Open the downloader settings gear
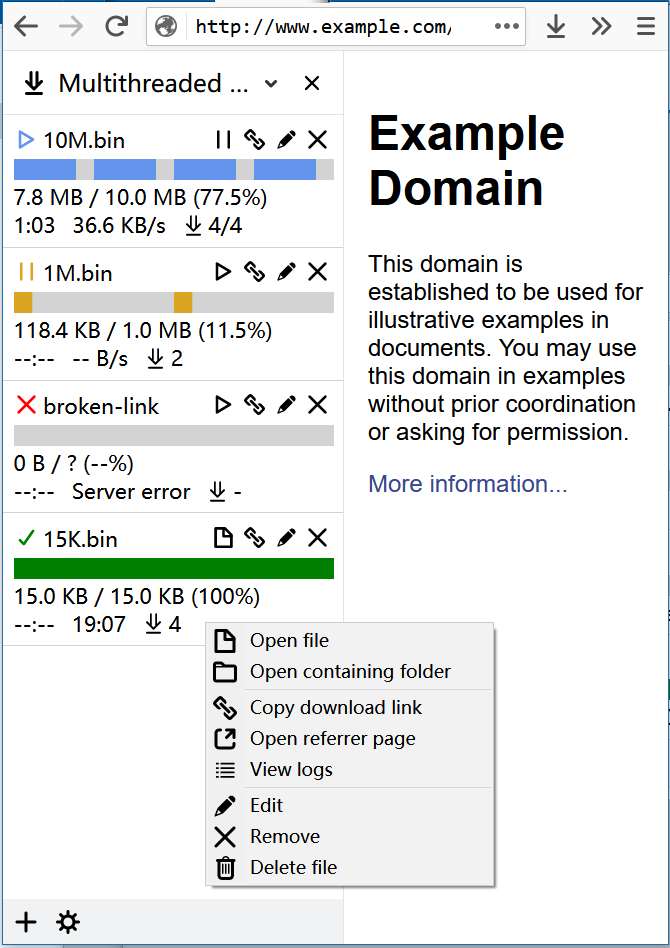The height and width of the screenshot is (948, 670). coord(68,923)
